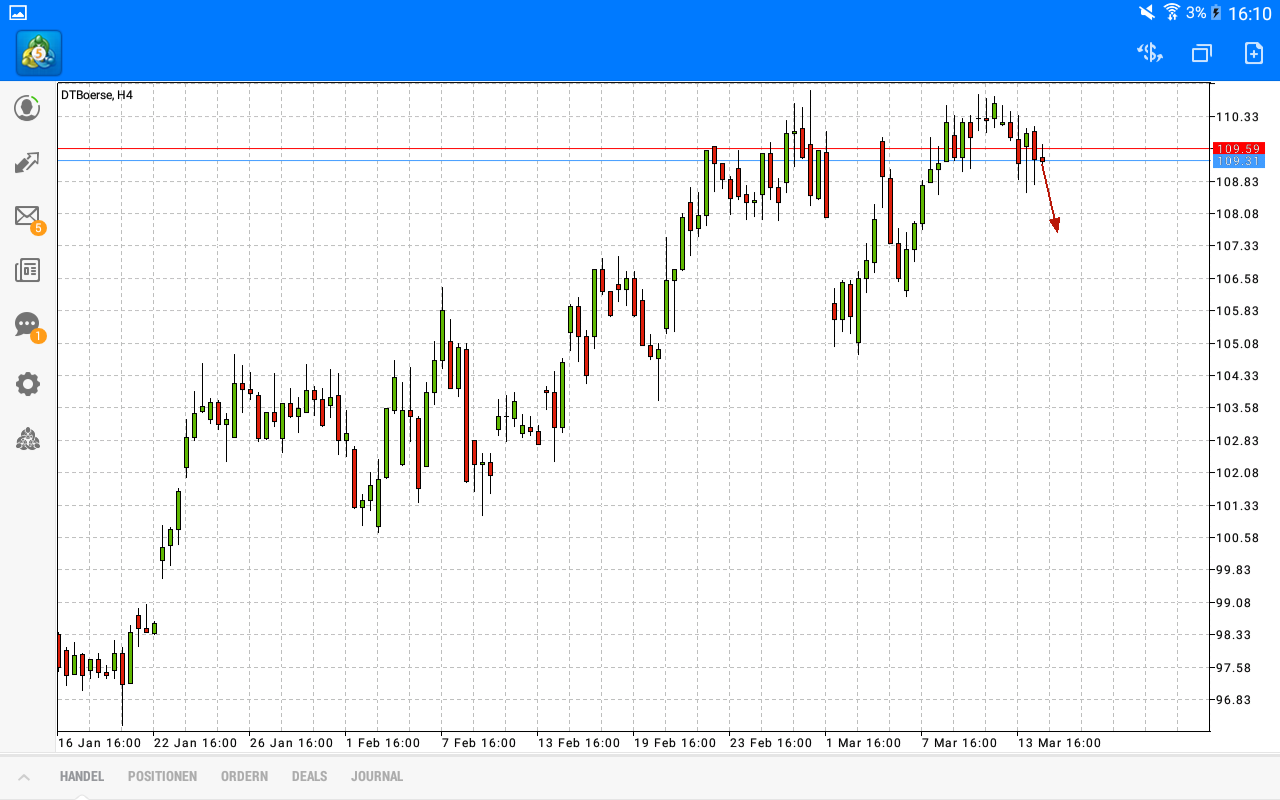Open the Settings gear in the sidebar
Image resolution: width=1280 pixels, height=800 pixels.
(x=27, y=384)
